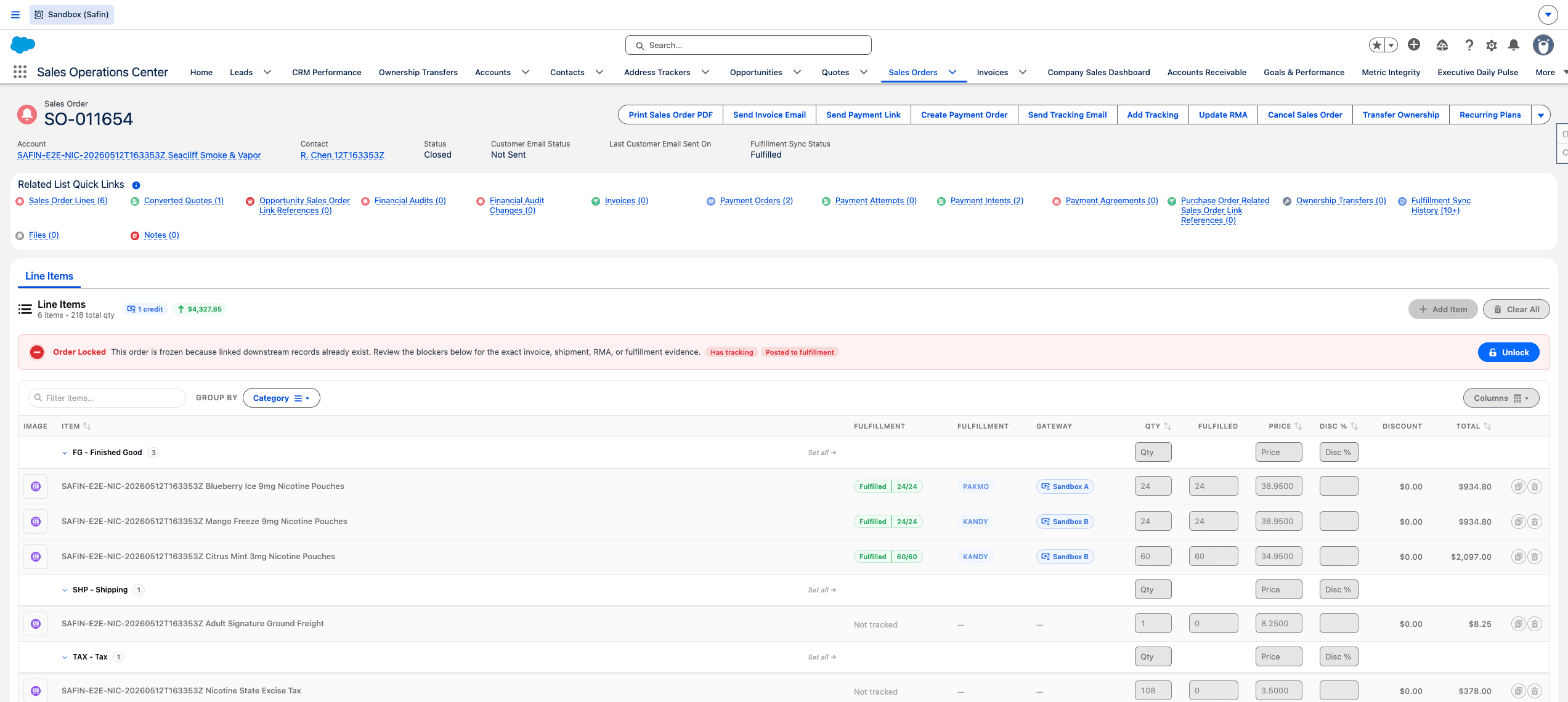Select the Line Items tab

point(49,276)
